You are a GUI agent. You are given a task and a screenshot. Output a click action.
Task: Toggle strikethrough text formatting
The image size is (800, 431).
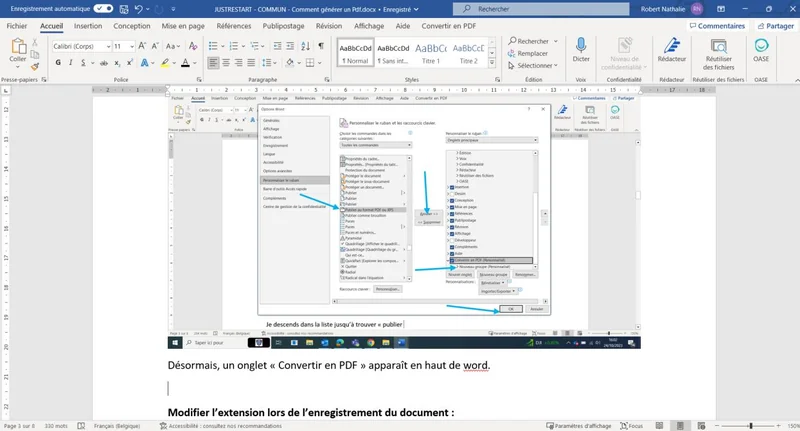pos(104,65)
